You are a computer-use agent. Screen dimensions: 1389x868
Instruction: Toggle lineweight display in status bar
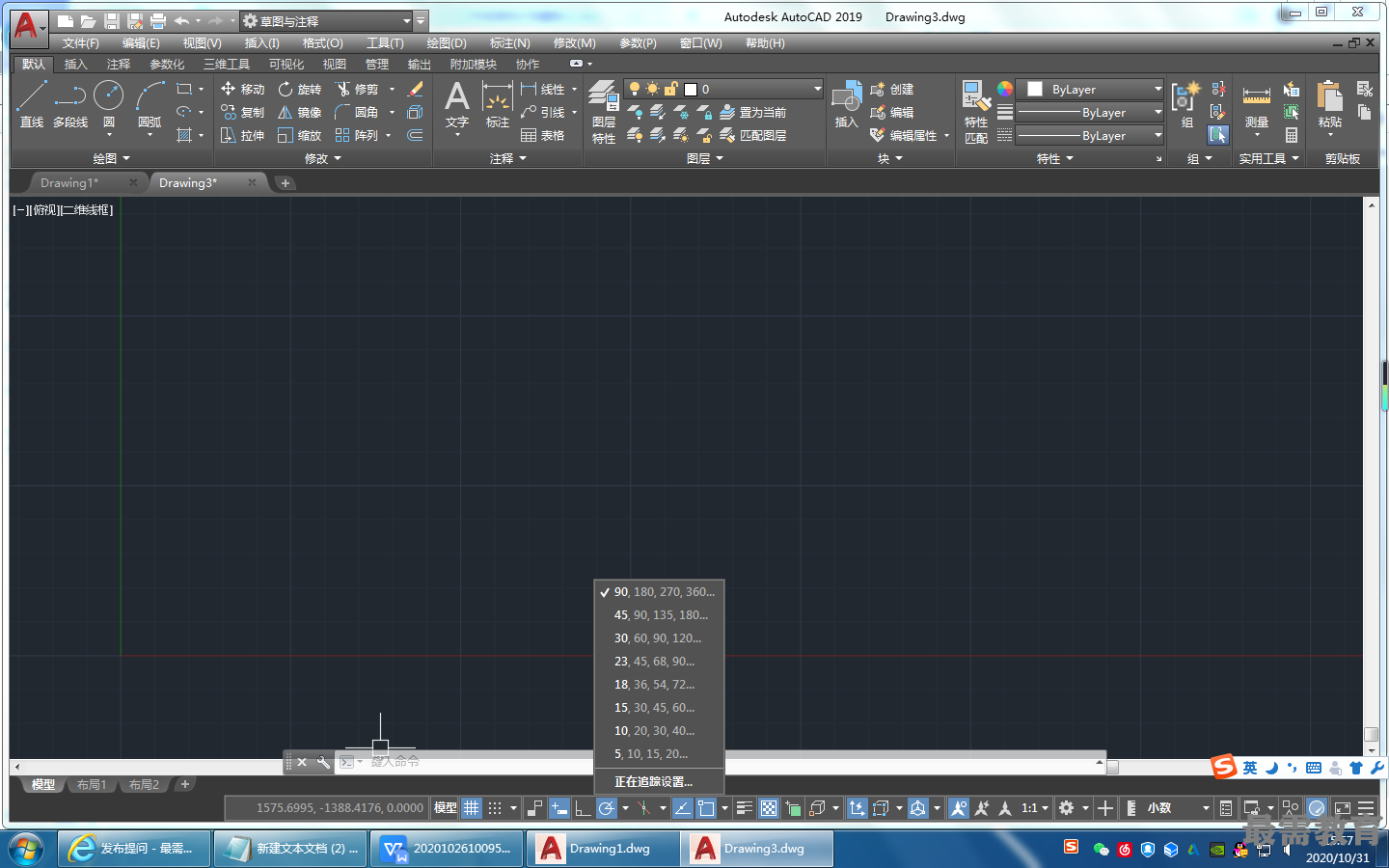tap(744, 808)
